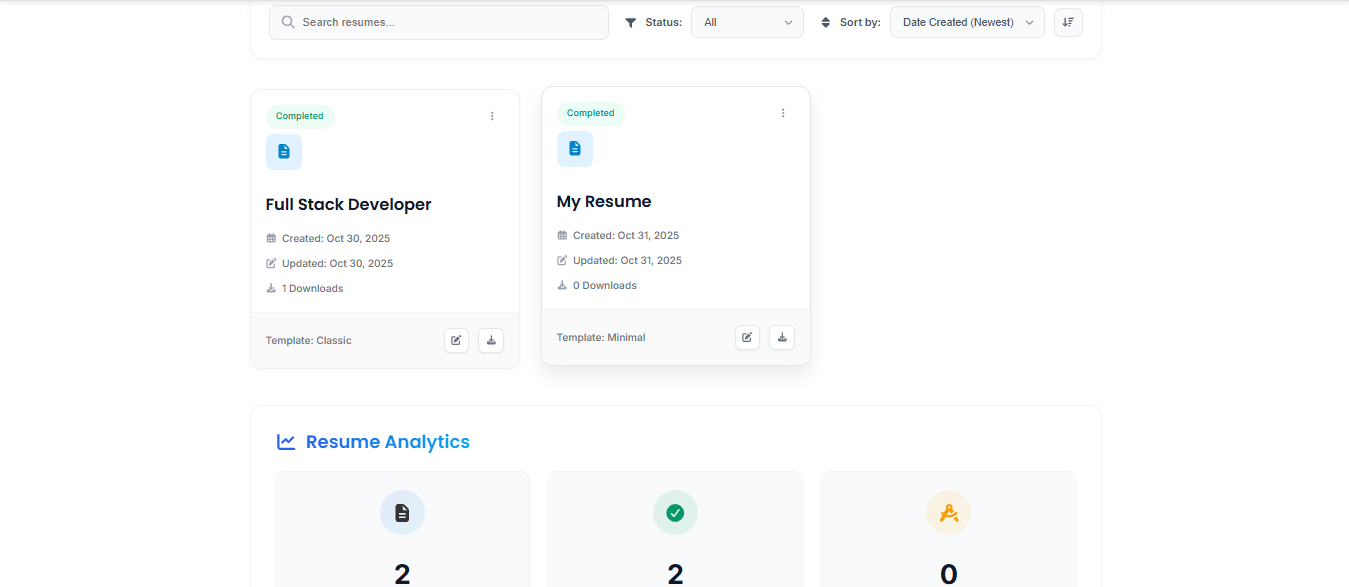1349x587 pixels.
Task: Open the three-dot menu on Full Stack Developer
Action: click(492, 116)
